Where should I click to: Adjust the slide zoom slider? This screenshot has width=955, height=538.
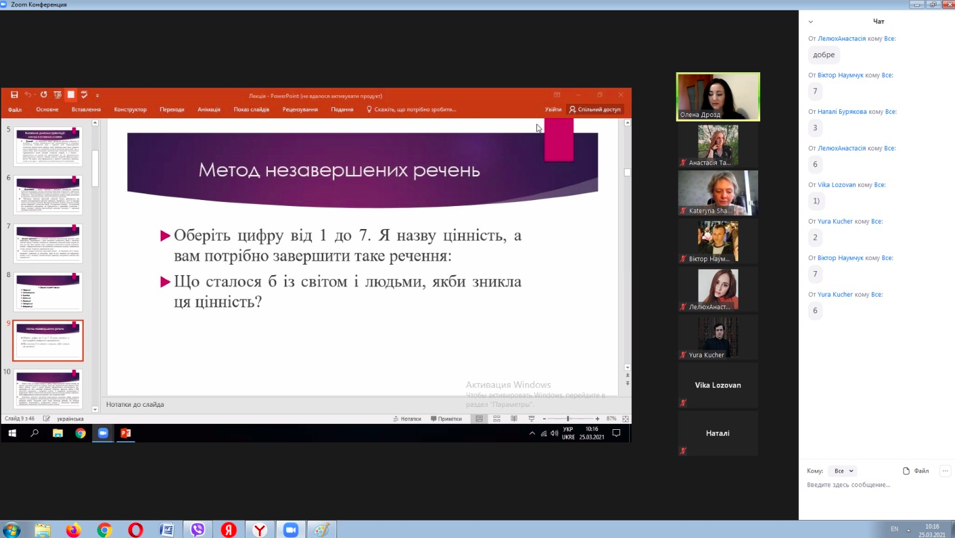pos(568,419)
